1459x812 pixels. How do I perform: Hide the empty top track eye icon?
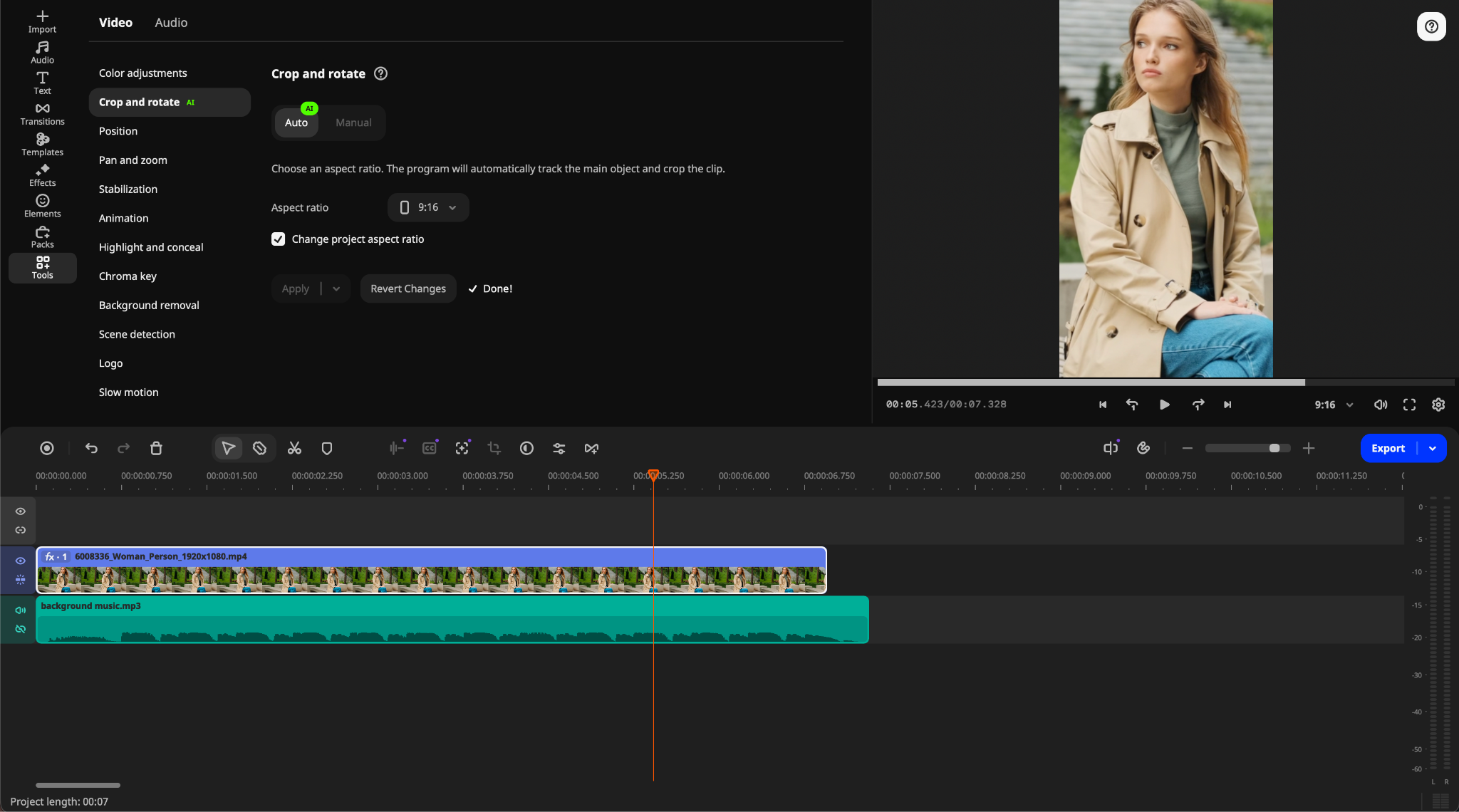tap(21, 511)
